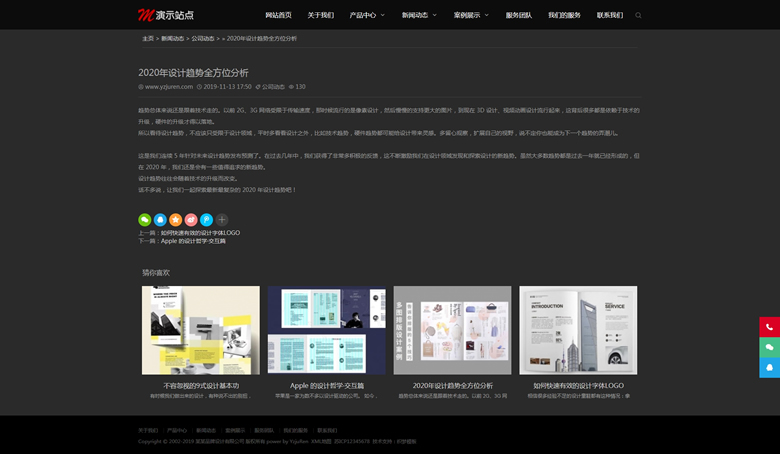Share via the red Weibo icon
Image resolution: width=780 pixels, height=454 pixels.
(191, 220)
